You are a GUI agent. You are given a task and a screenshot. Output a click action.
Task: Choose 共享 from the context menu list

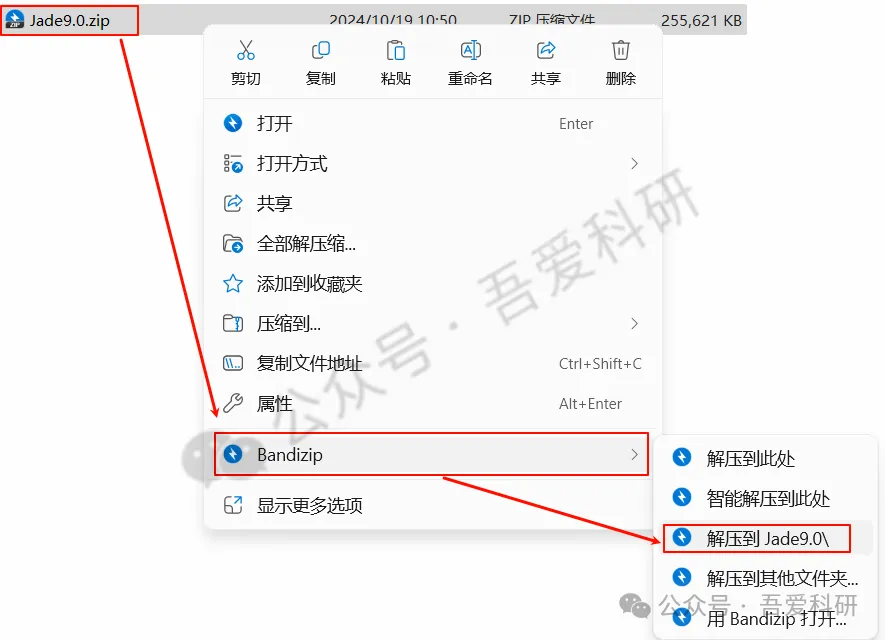tap(433, 204)
